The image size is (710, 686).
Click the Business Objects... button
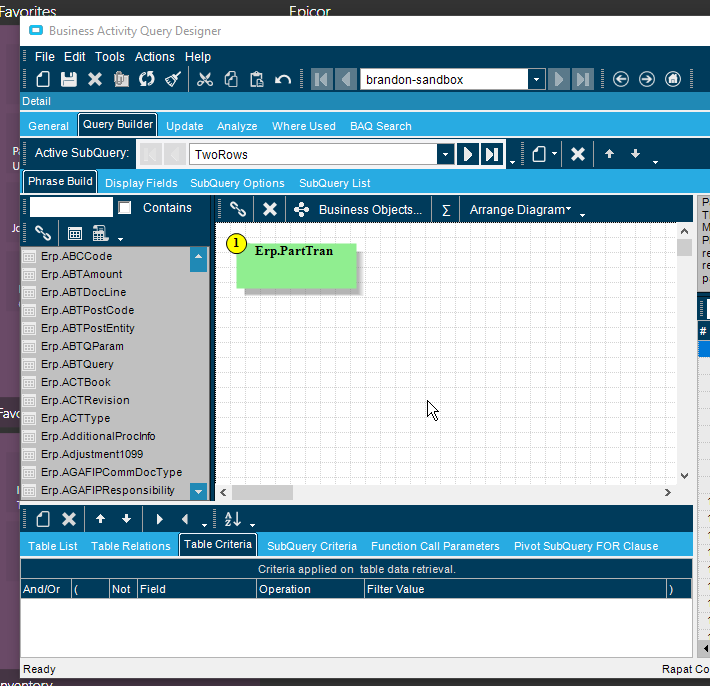(358, 210)
